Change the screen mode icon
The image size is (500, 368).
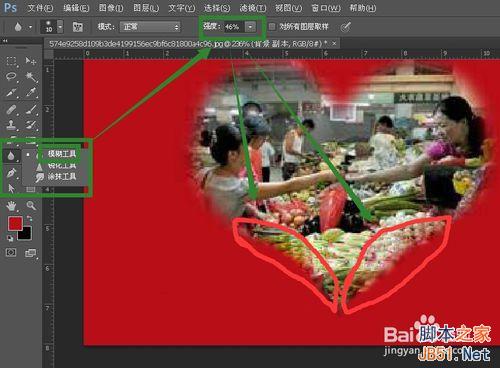[31, 253]
